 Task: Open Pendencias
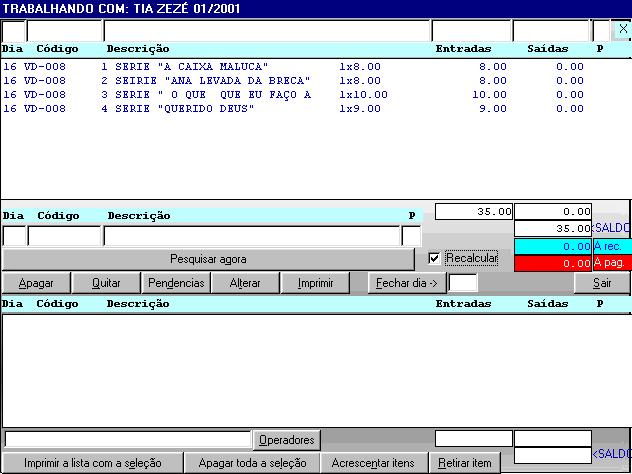coord(176,283)
